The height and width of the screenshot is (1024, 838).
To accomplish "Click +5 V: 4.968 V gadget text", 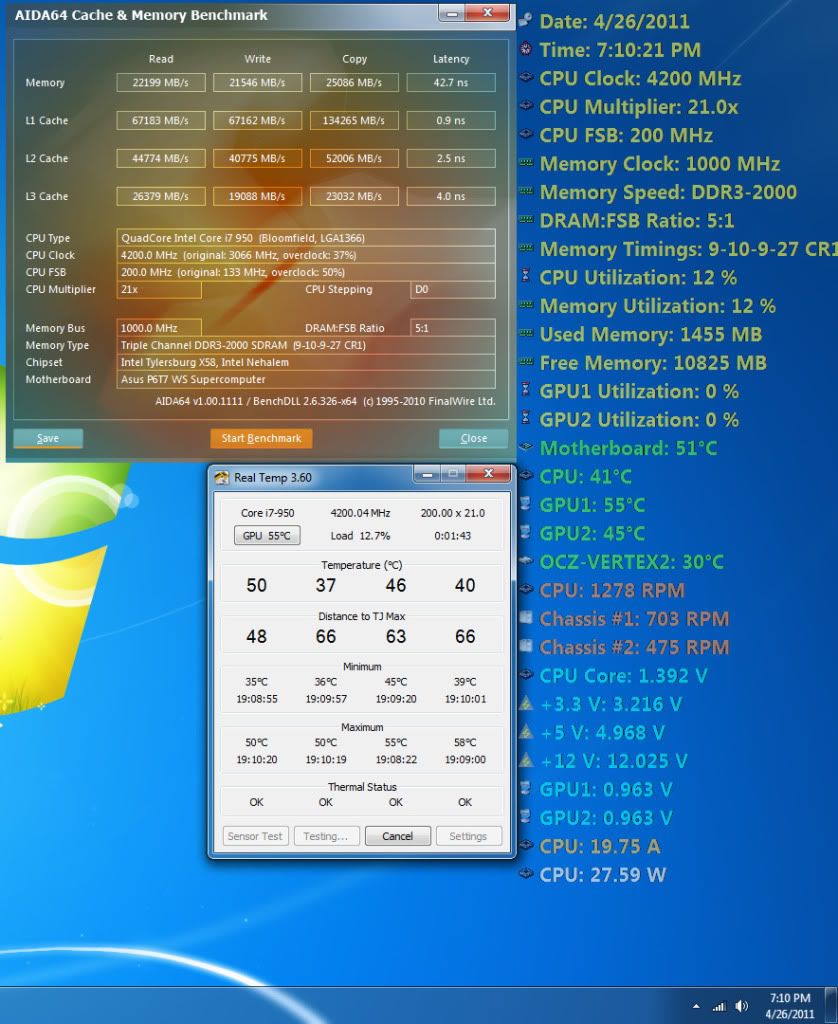I will [x=603, y=733].
